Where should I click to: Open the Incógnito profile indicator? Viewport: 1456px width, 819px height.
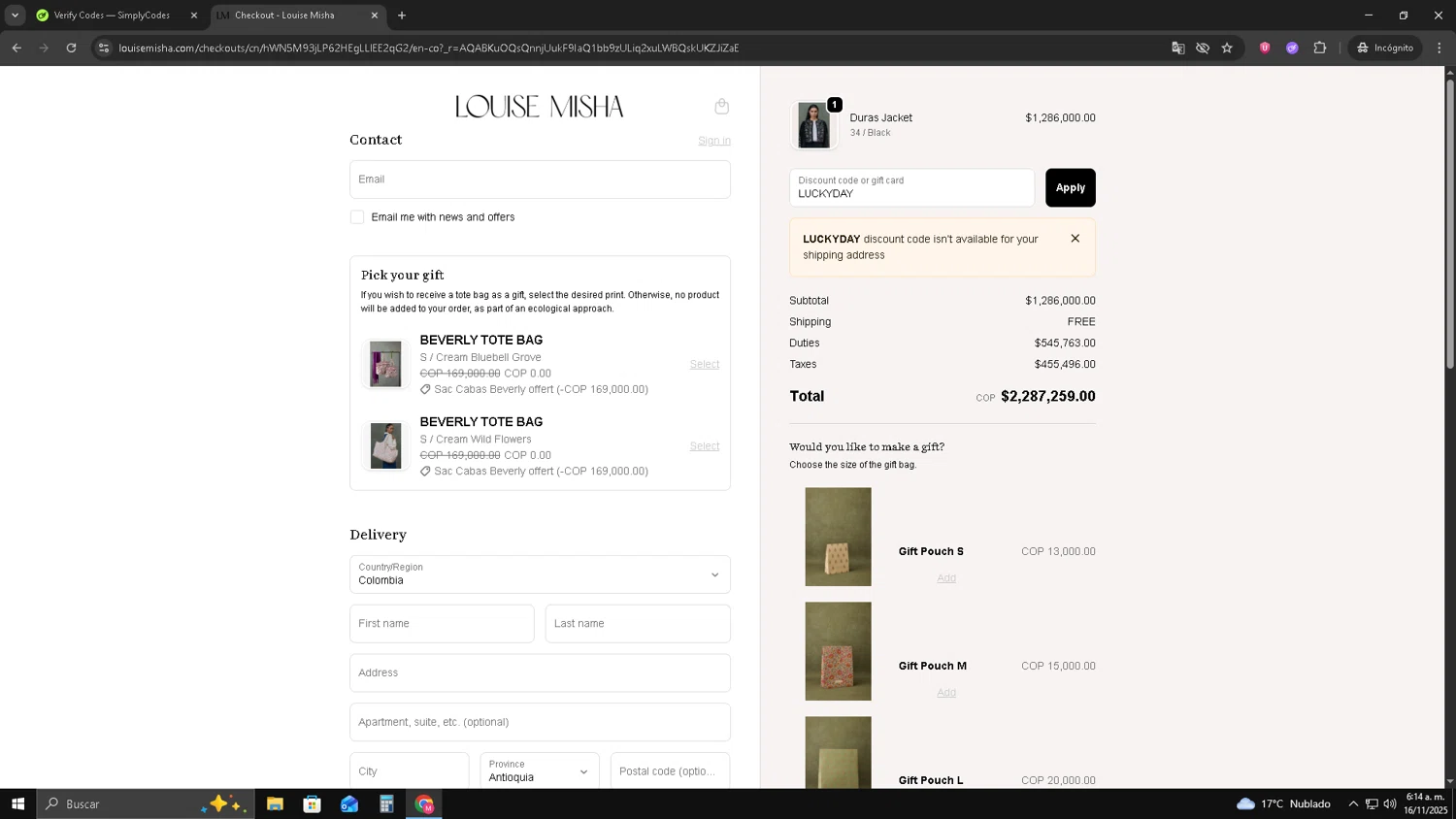click(x=1385, y=48)
